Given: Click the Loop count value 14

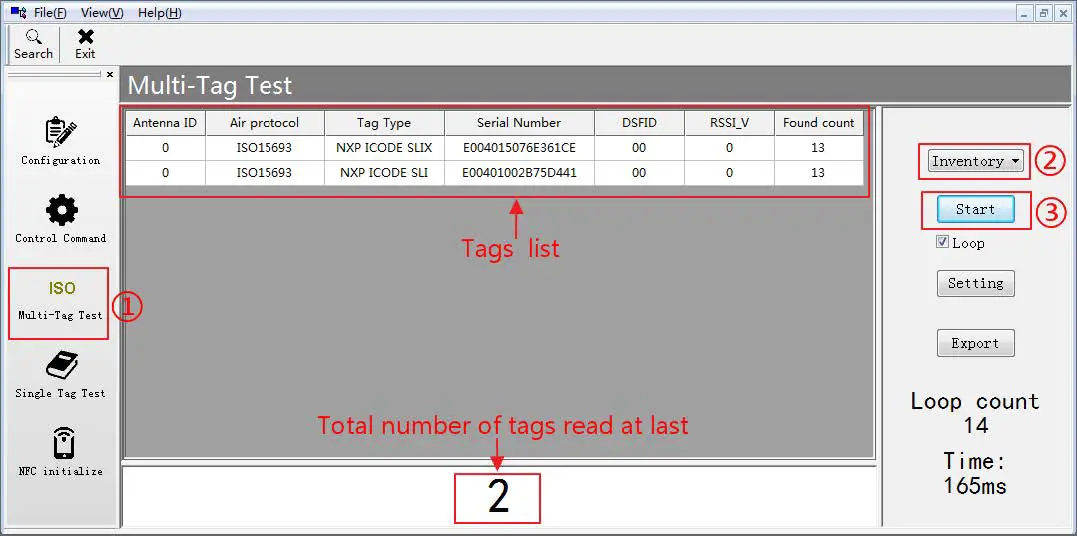Looking at the screenshot, I should click(x=975, y=425).
